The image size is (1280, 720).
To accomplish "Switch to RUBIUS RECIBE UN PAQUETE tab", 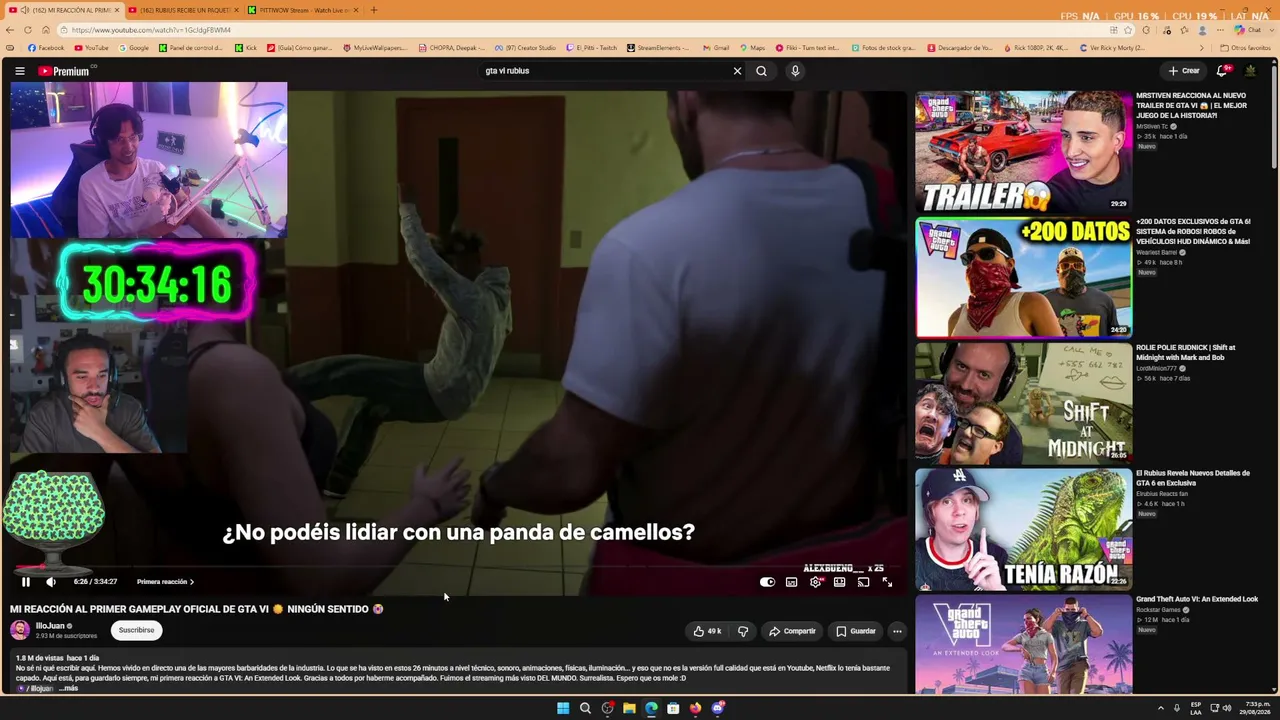I will coord(184,10).
